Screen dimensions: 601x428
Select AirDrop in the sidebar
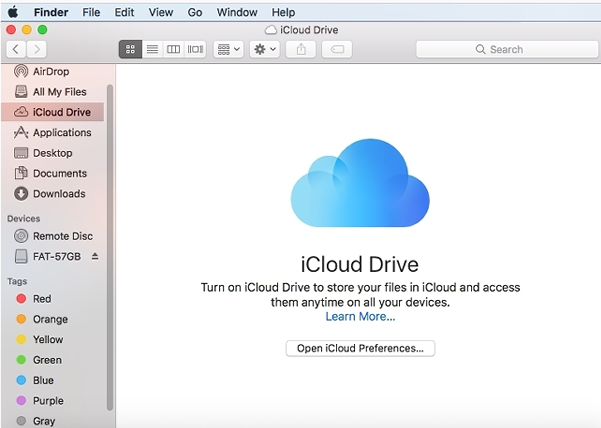coord(53,71)
